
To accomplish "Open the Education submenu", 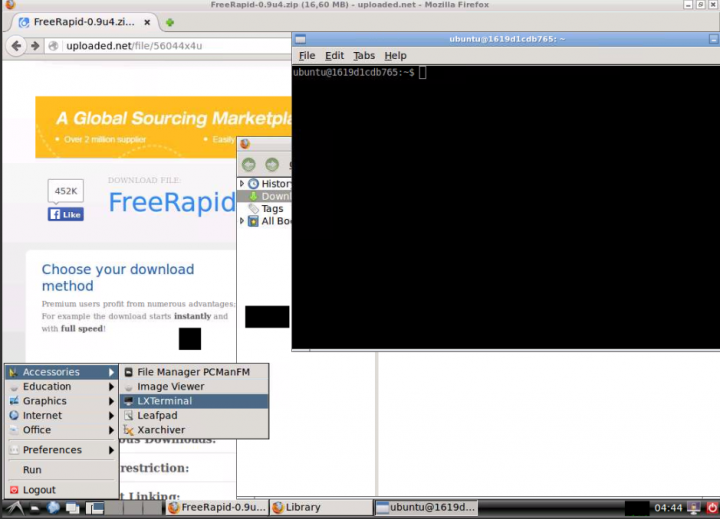I will (x=62, y=387).
